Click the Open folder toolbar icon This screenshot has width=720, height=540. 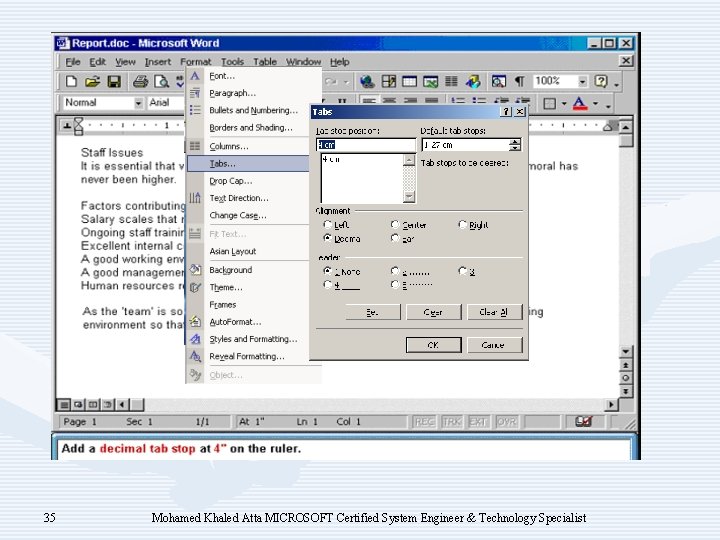92,82
